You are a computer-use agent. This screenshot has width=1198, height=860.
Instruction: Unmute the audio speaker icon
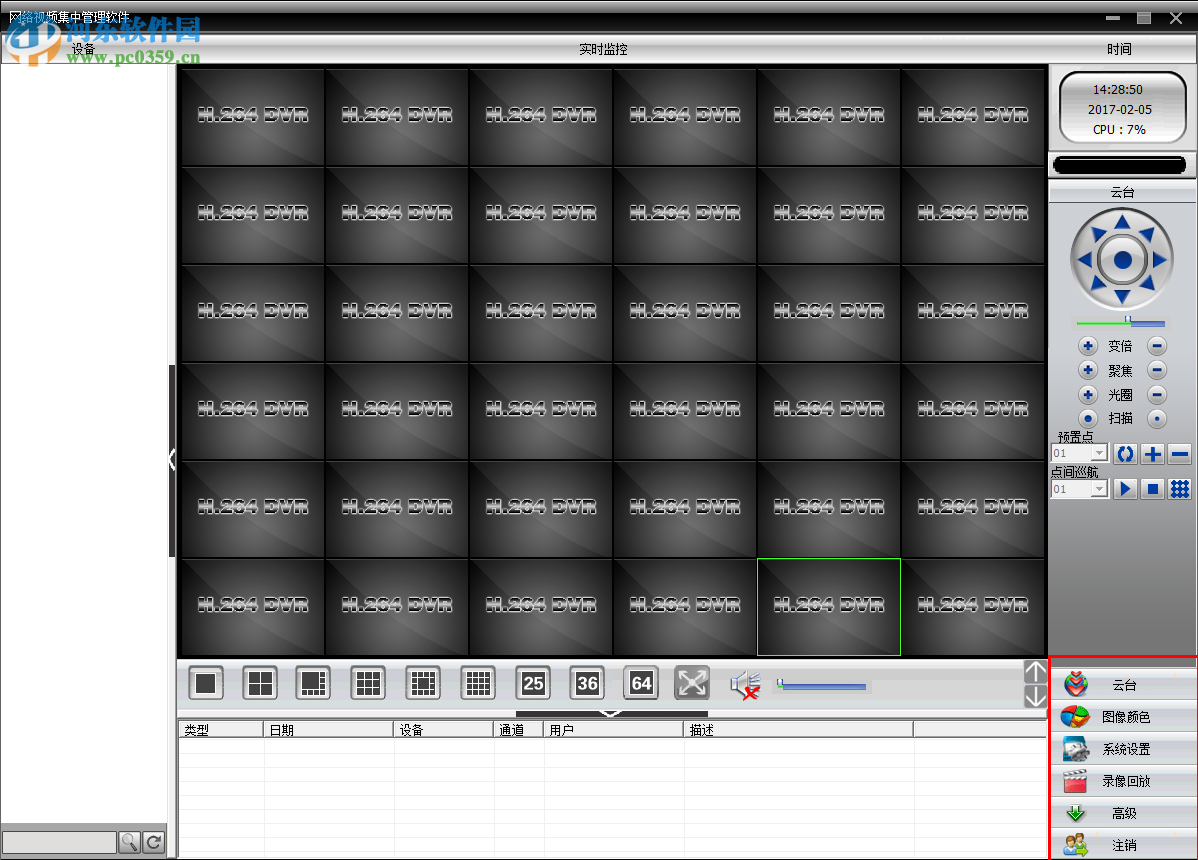tap(745, 685)
